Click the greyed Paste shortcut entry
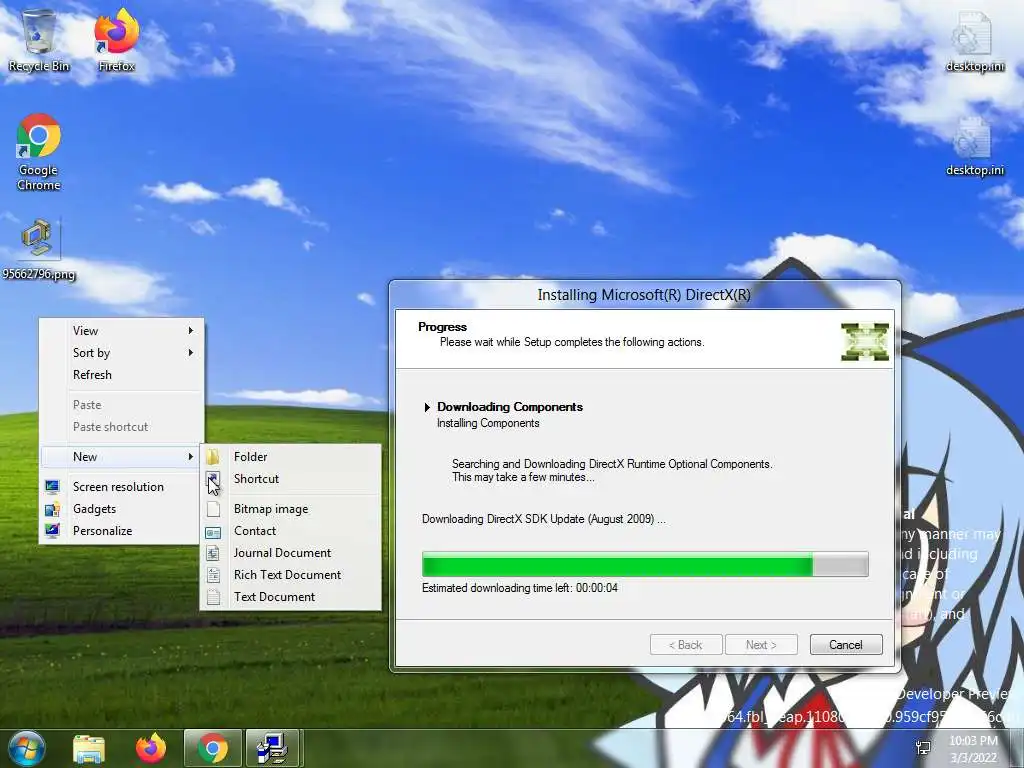This screenshot has height=768, width=1024. coord(121,426)
